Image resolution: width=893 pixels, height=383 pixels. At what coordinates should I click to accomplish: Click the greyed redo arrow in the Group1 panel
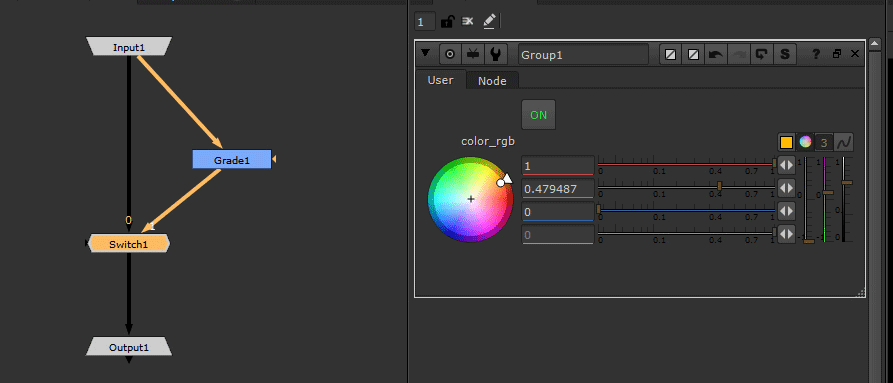coord(738,55)
